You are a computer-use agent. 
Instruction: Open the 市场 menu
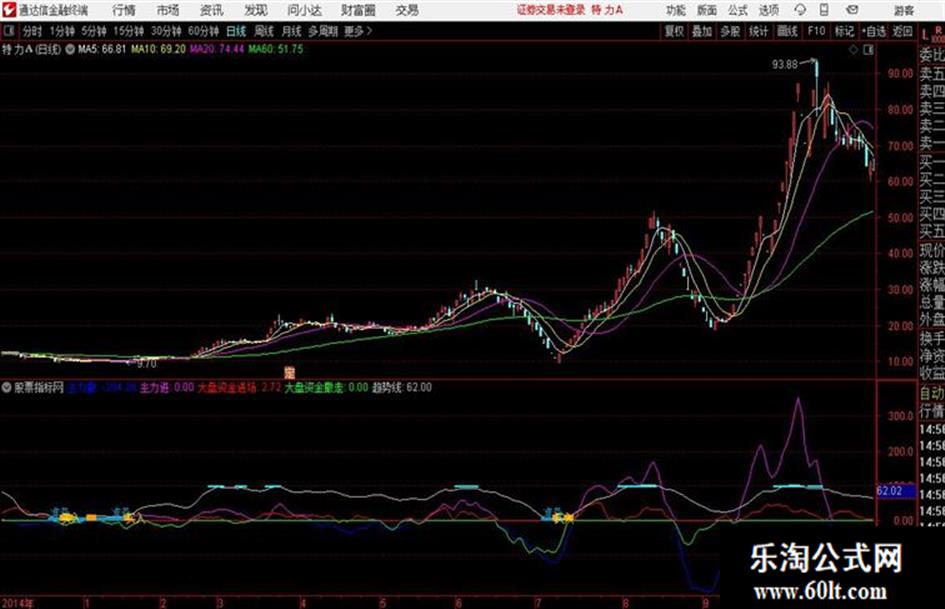pyautogui.click(x=168, y=10)
